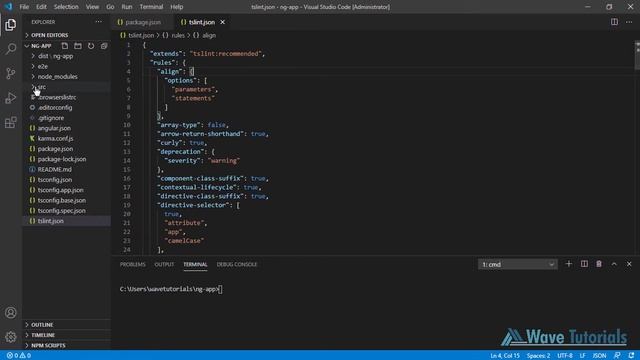The image size is (640, 360).
Task: Switch to the DEBUG CONSOLE tab
Action: pyautogui.click(x=237, y=264)
